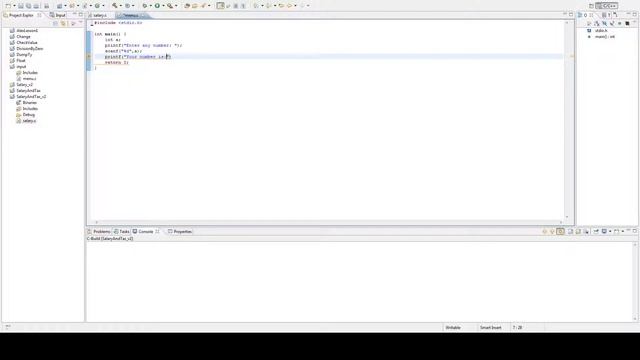The image size is (640, 360).
Task: Select the SalaryAndTax project
Action: 28,91
